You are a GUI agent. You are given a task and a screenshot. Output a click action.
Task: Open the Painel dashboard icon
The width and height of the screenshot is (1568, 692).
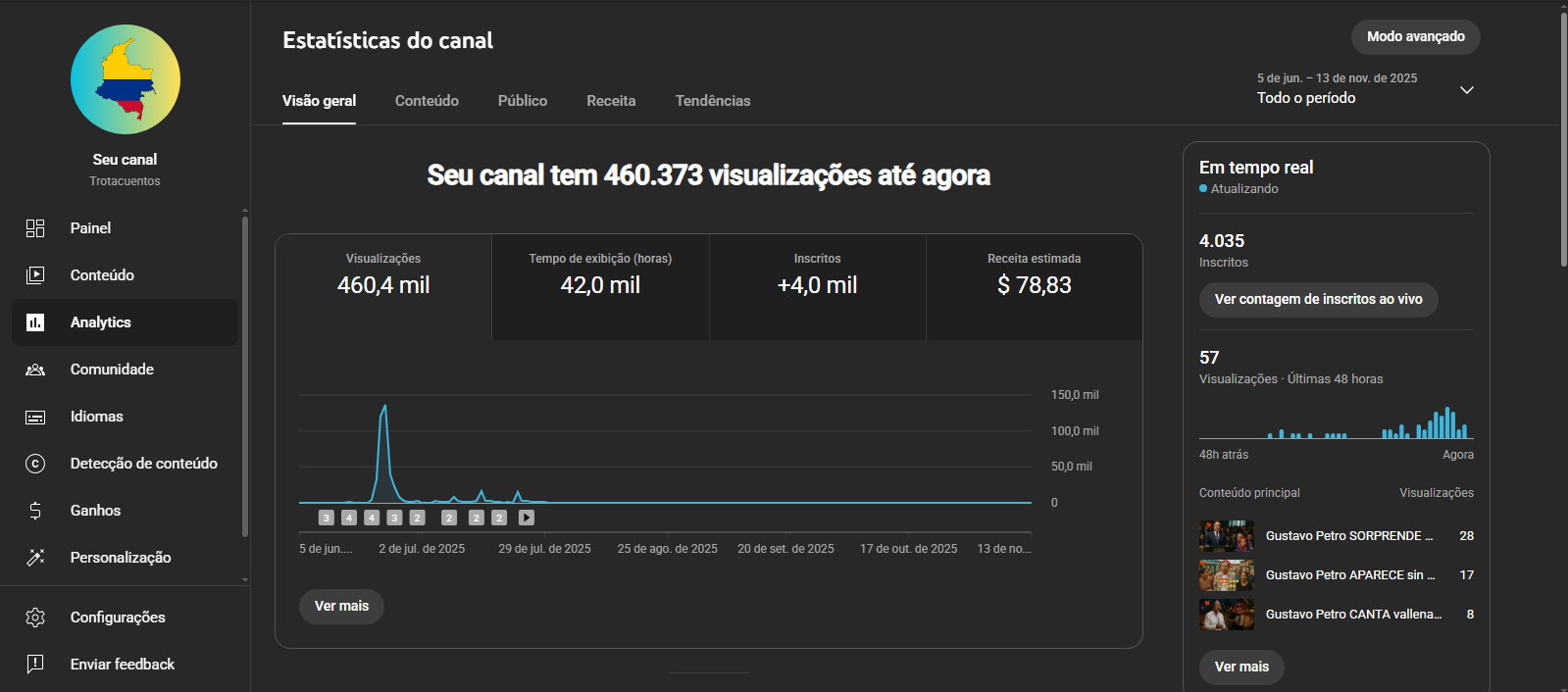click(35, 228)
